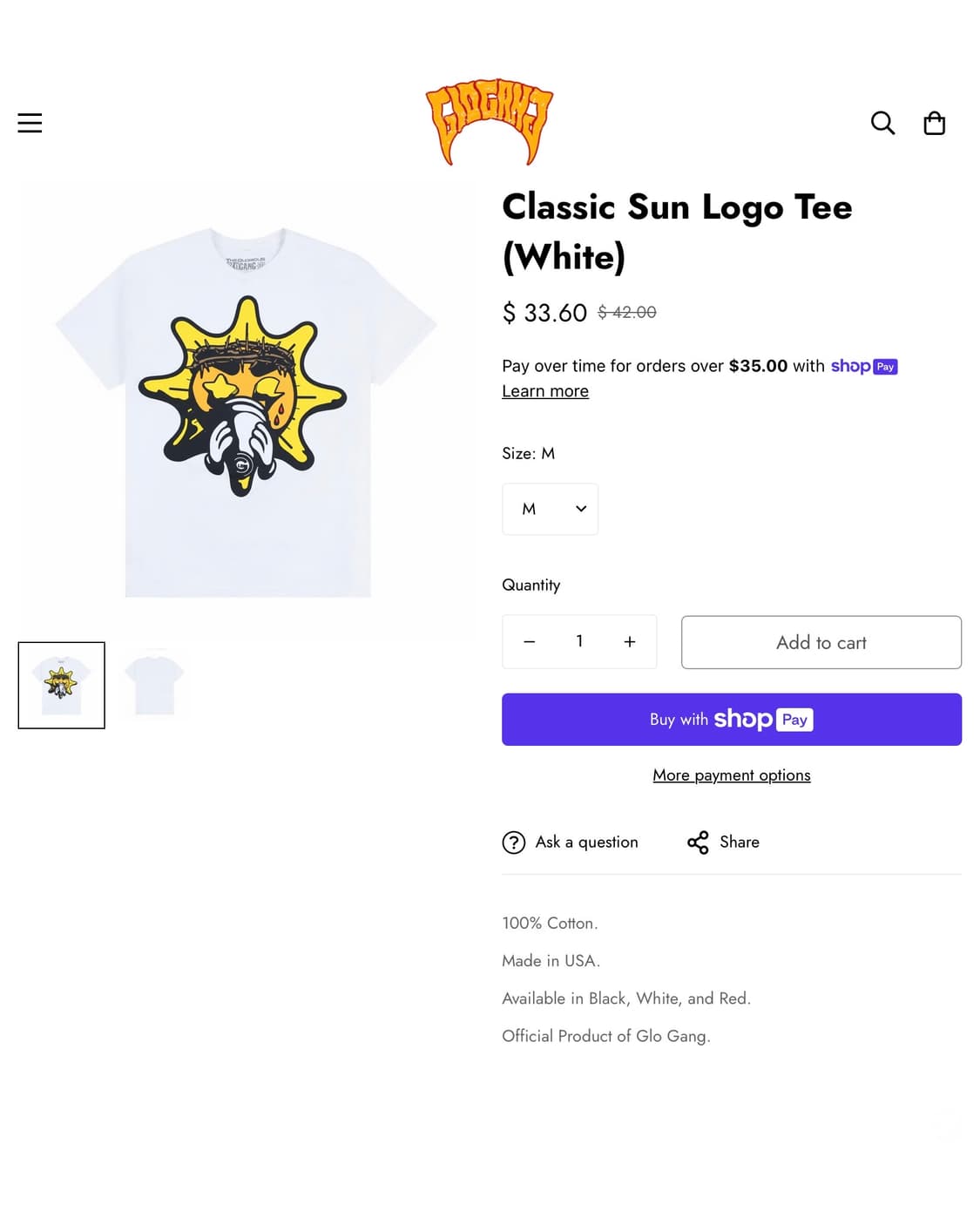The width and height of the screenshot is (980, 1225).
Task: Add the tee to cart
Action: (x=821, y=643)
